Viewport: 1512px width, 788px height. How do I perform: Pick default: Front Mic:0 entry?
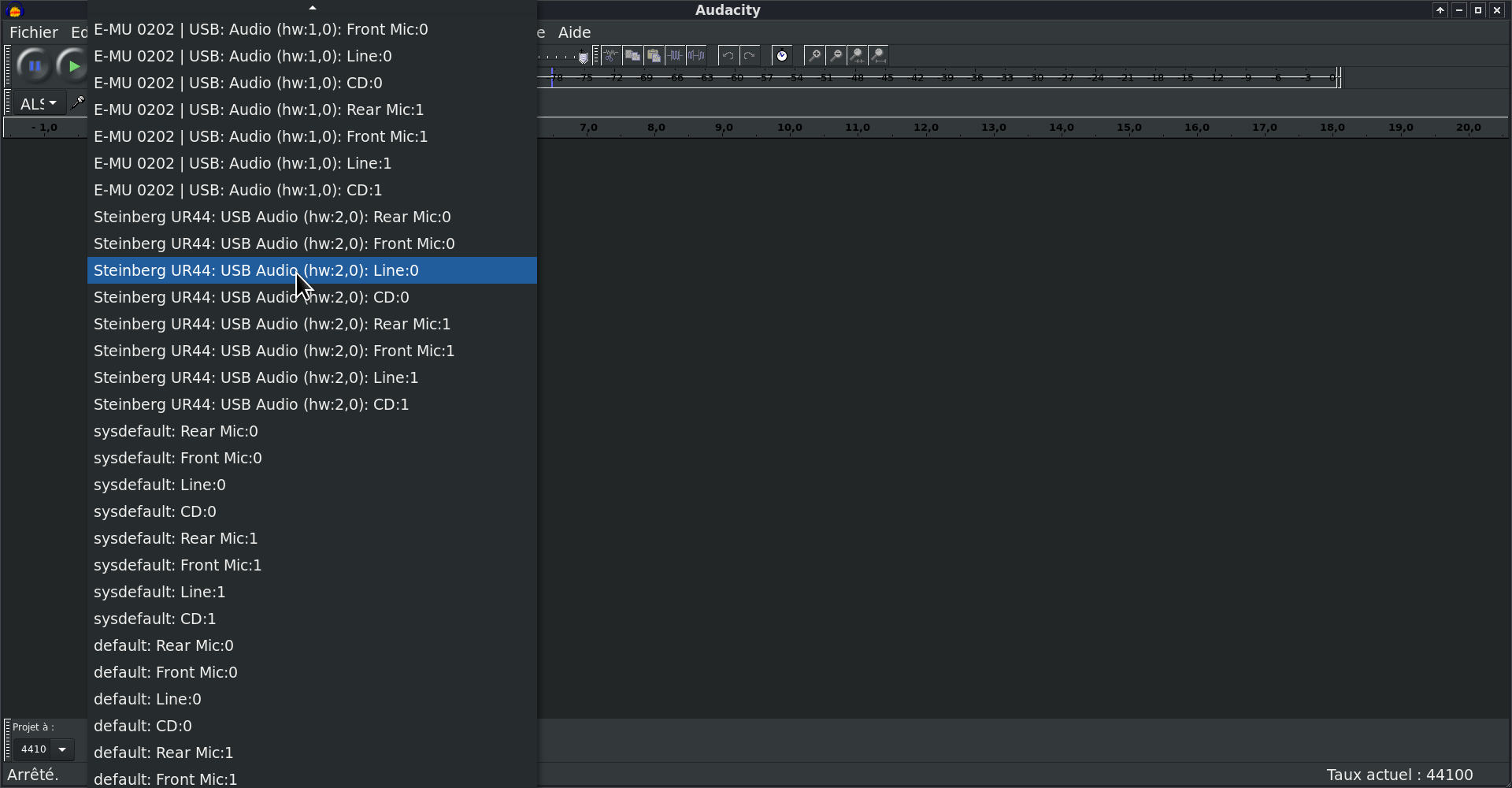[312, 672]
